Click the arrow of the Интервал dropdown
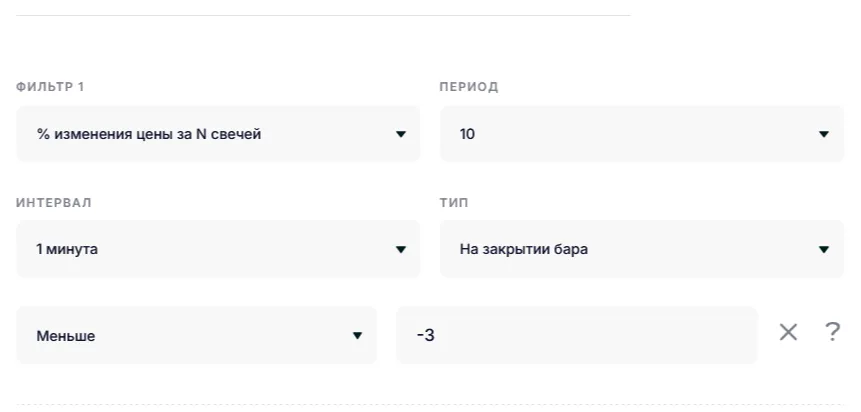Image resolution: width=861 pixels, height=412 pixels. coord(401,249)
